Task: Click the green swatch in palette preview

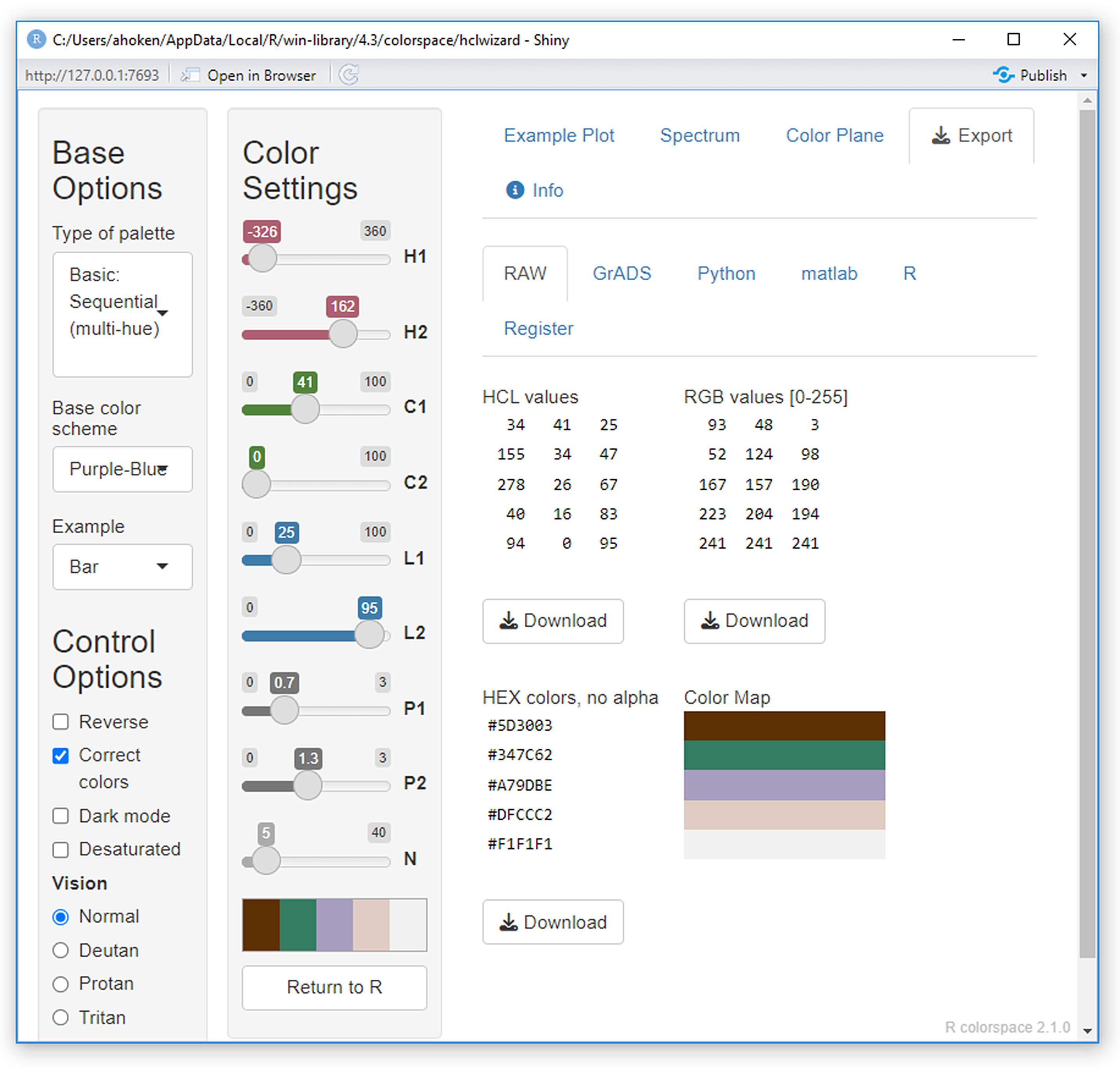Action: click(298, 925)
